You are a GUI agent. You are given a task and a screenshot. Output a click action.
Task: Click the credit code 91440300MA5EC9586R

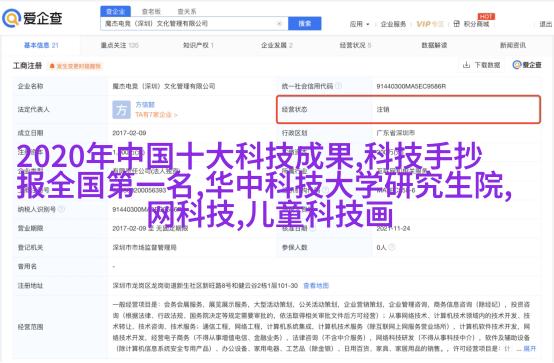click(x=411, y=86)
